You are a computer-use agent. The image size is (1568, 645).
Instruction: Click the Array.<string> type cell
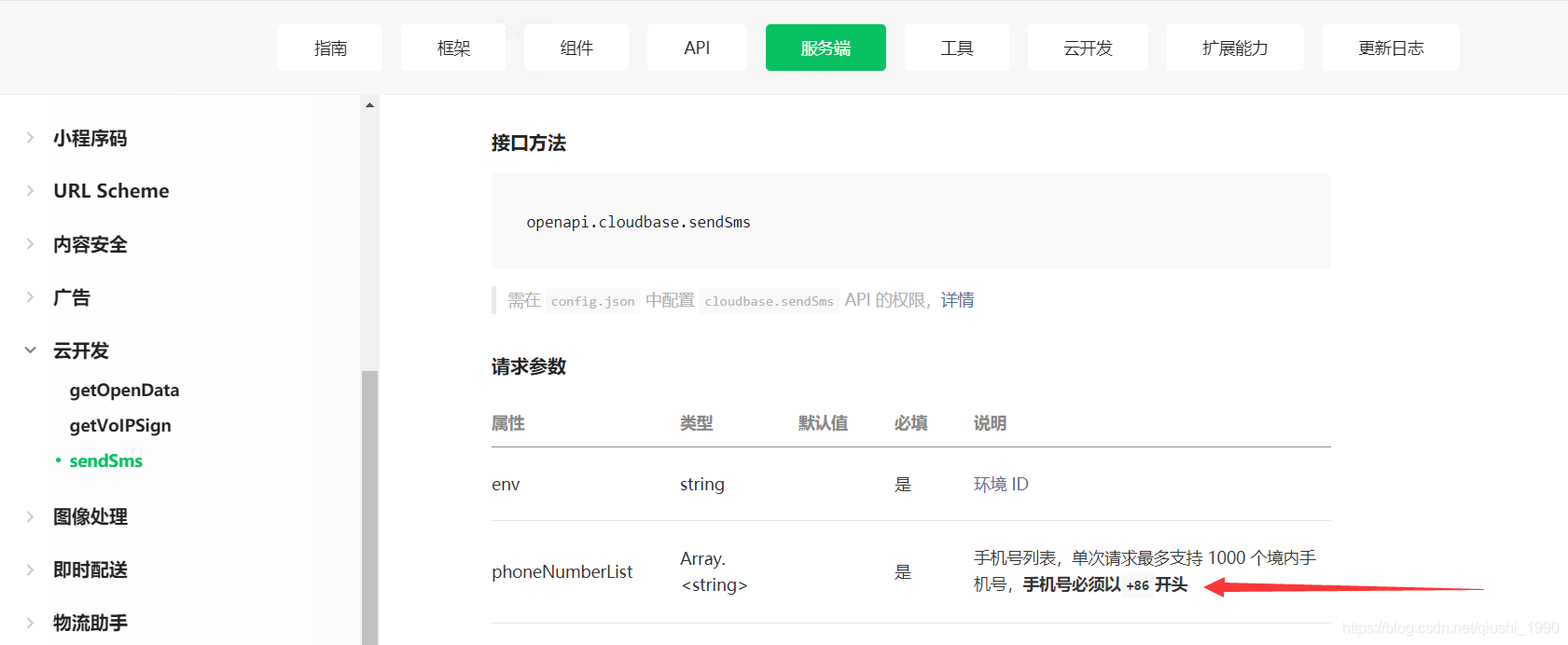click(714, 572)
